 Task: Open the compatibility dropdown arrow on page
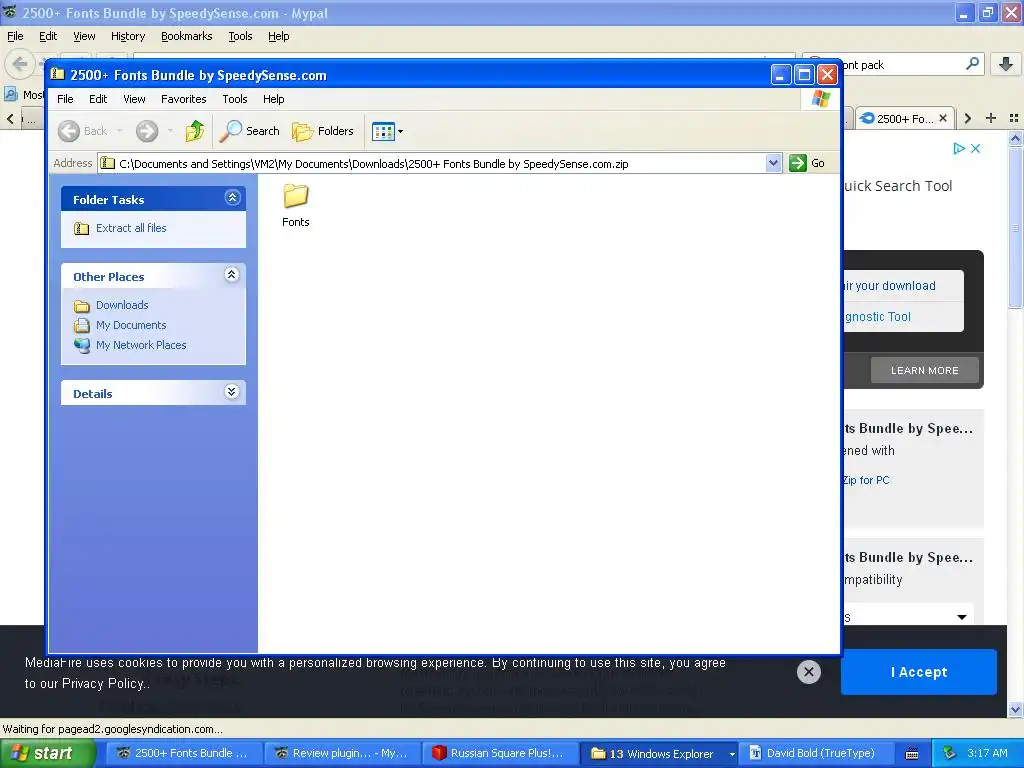962,617
